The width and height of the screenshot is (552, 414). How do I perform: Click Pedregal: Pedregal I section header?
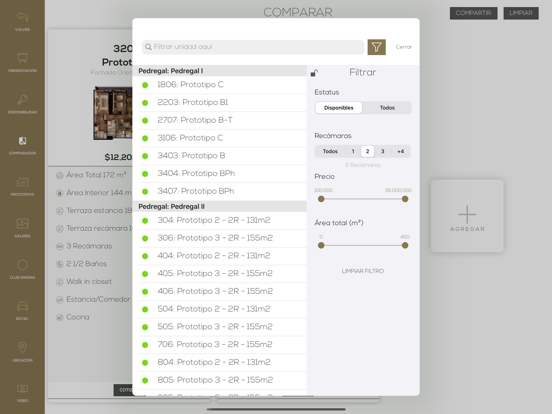(x=219, y=71)
